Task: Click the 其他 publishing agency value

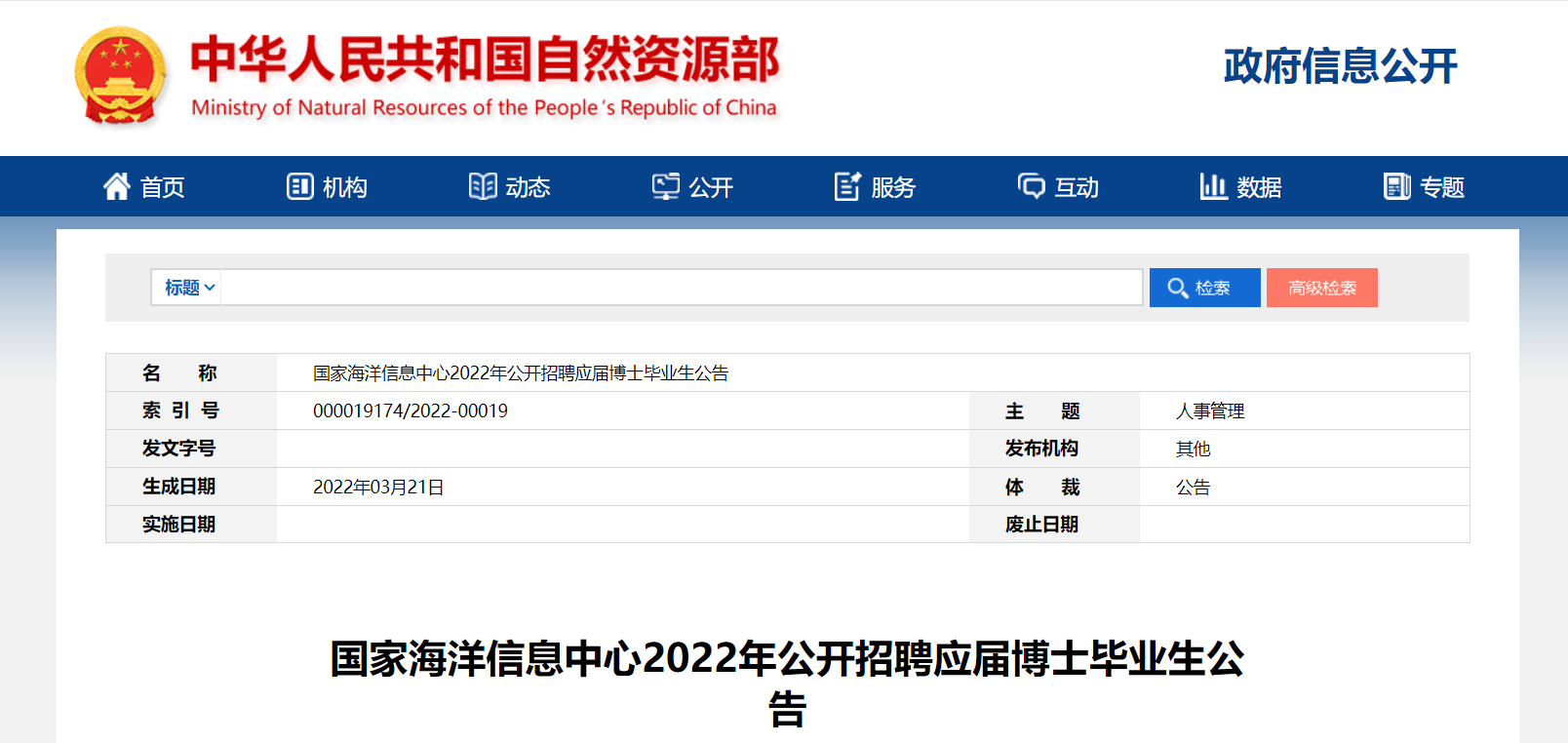Action: tap(1193, 449)
